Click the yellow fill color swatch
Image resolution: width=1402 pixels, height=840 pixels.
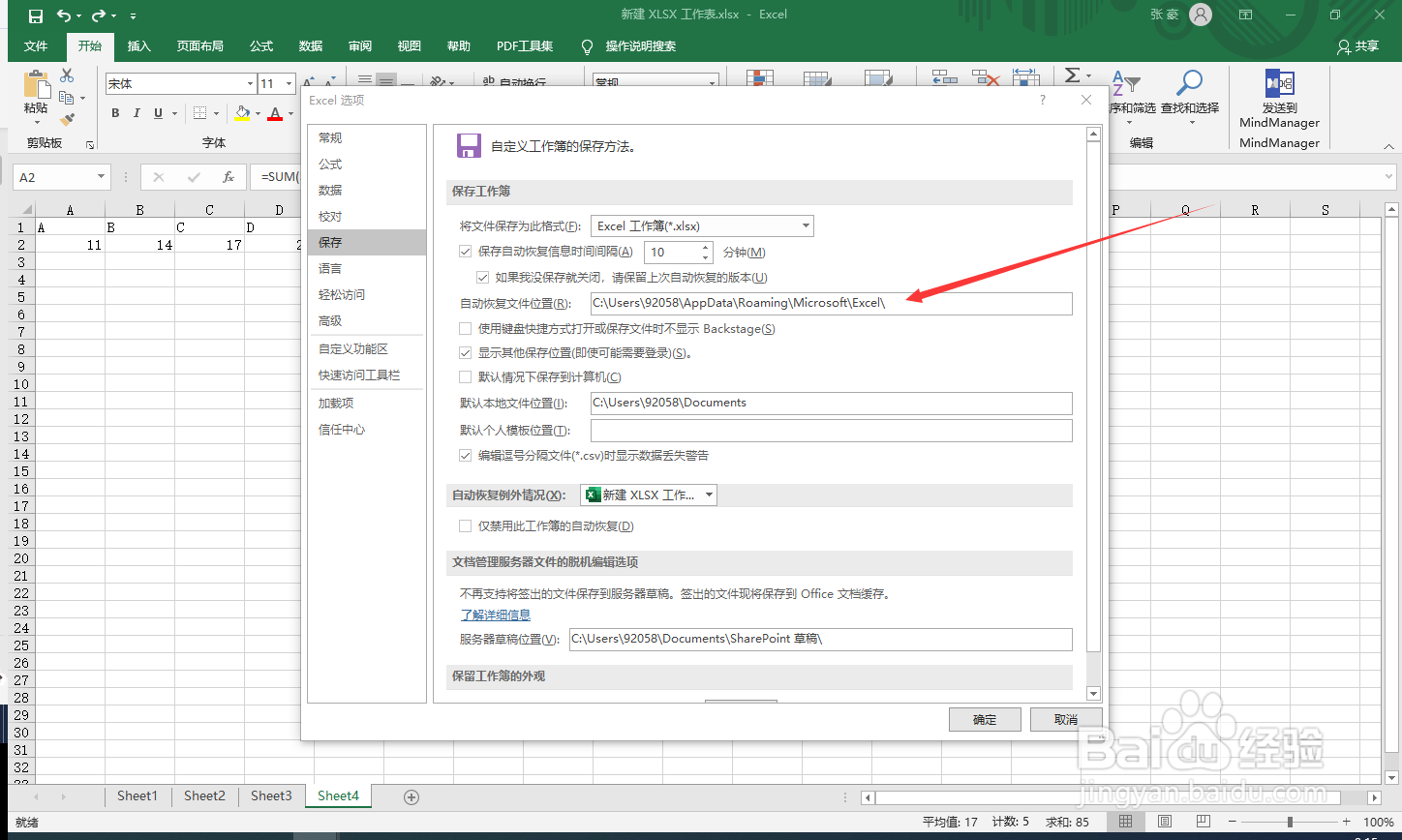[x=242, y=114]
